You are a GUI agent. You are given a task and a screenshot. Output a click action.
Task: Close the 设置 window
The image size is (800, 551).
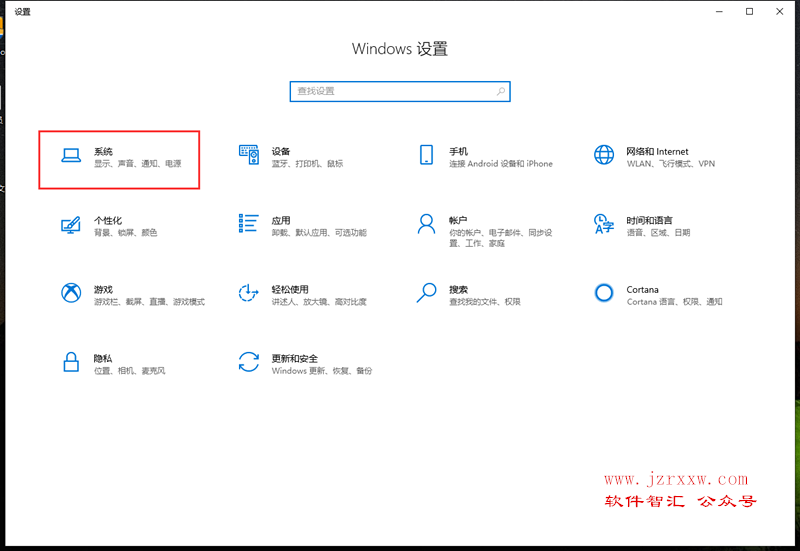[x=780, y=11]
